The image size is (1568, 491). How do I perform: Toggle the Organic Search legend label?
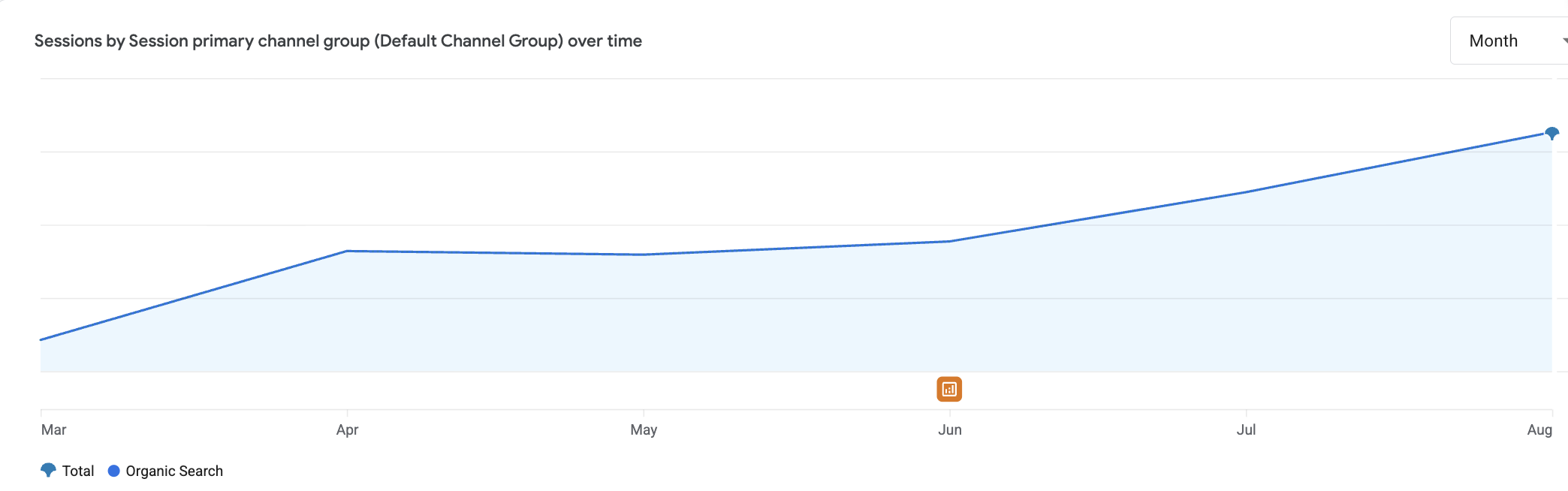pyautogui.click(x=174, y=471)
